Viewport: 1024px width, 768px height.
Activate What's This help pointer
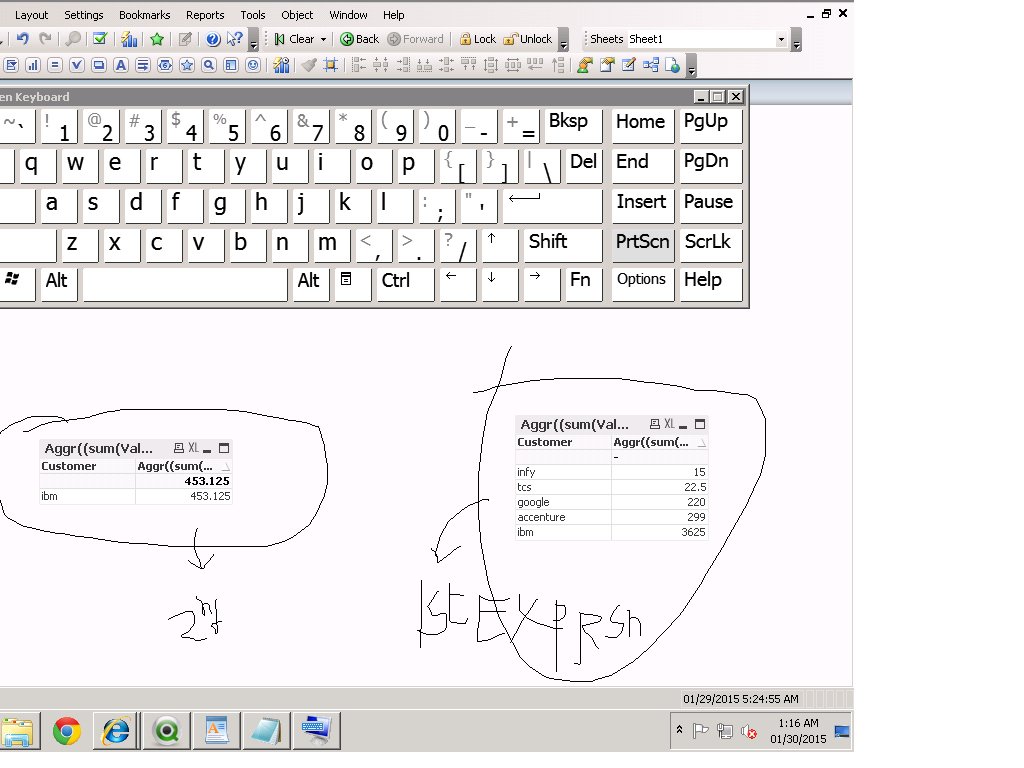click(234, 39)
